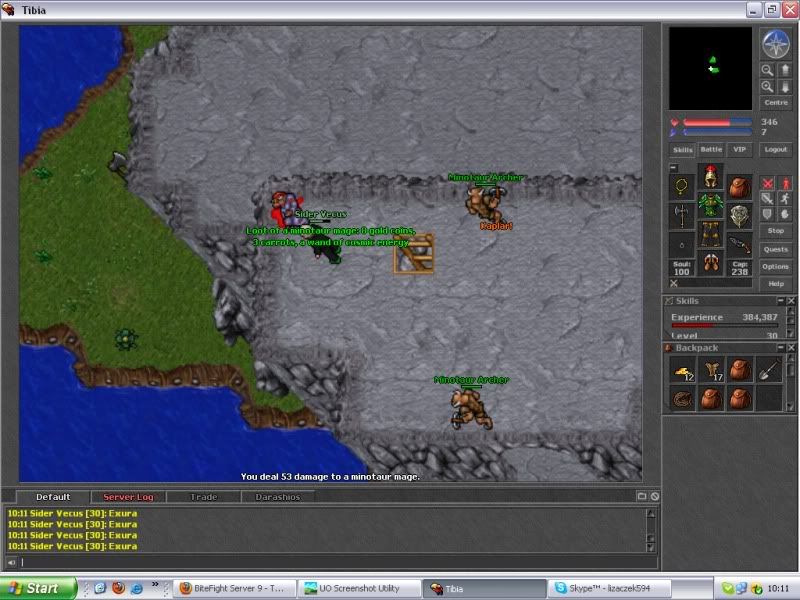Click the Experience progress bar
The image size is (800, 600).
[x=724, y=325]
